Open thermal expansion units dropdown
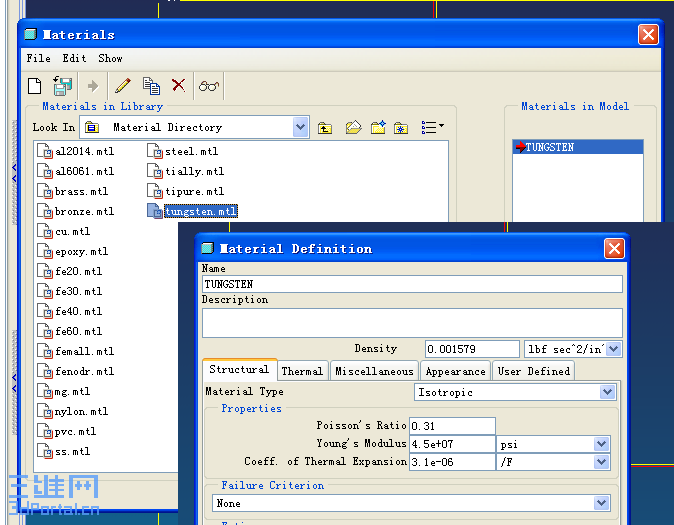674x525 pixels. 601,462
